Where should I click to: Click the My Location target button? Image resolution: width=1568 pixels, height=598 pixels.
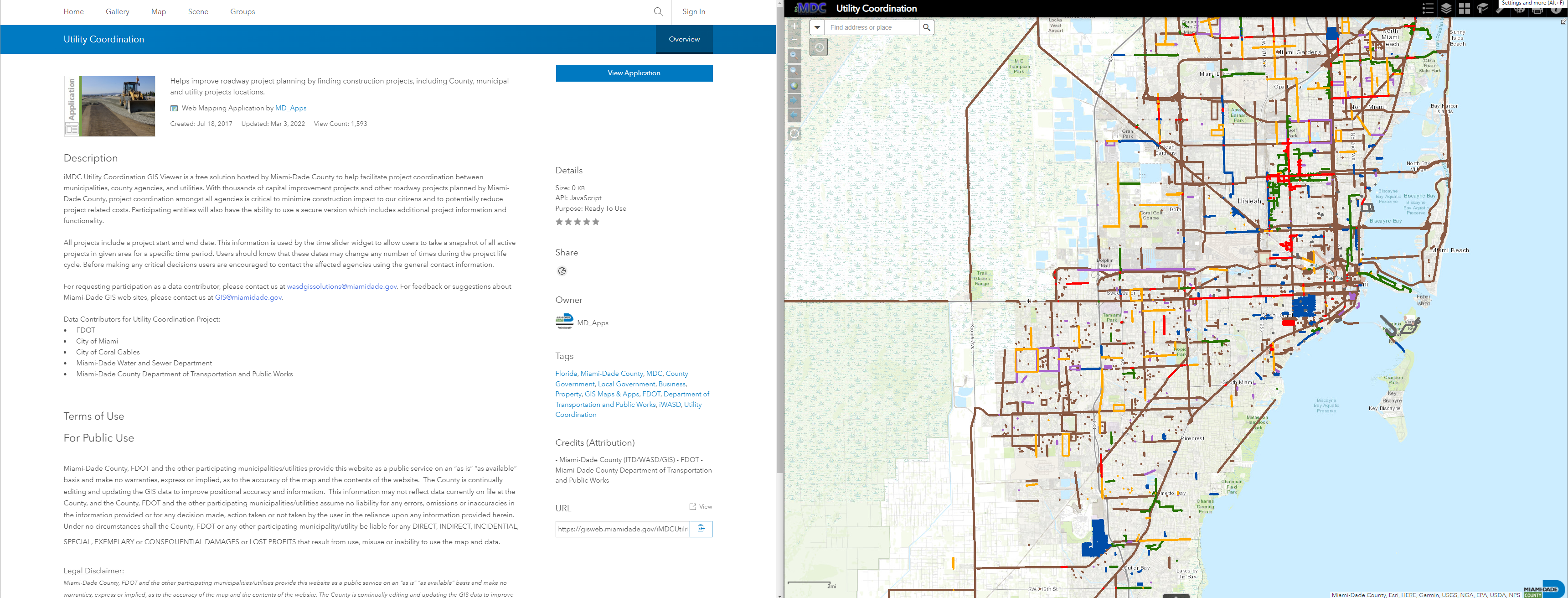coord(794,134)
